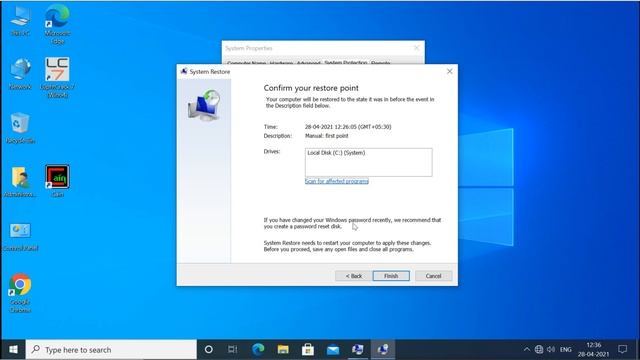Close the System Restore dialog

pos(449,71)
